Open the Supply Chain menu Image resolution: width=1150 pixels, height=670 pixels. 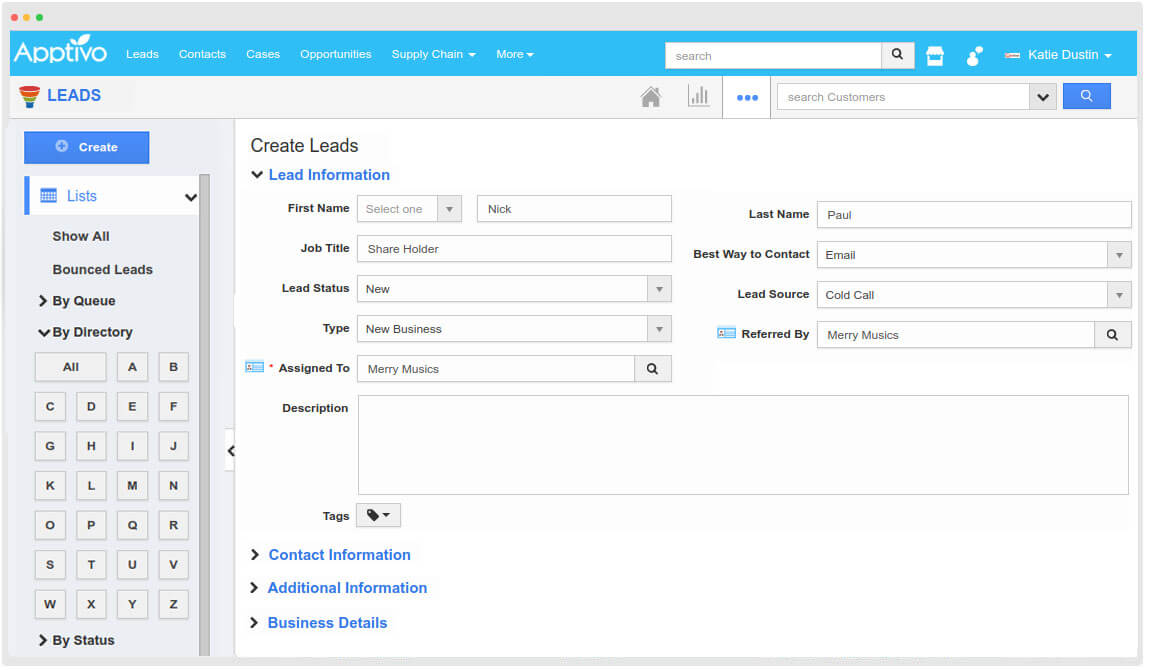point(433,54)
